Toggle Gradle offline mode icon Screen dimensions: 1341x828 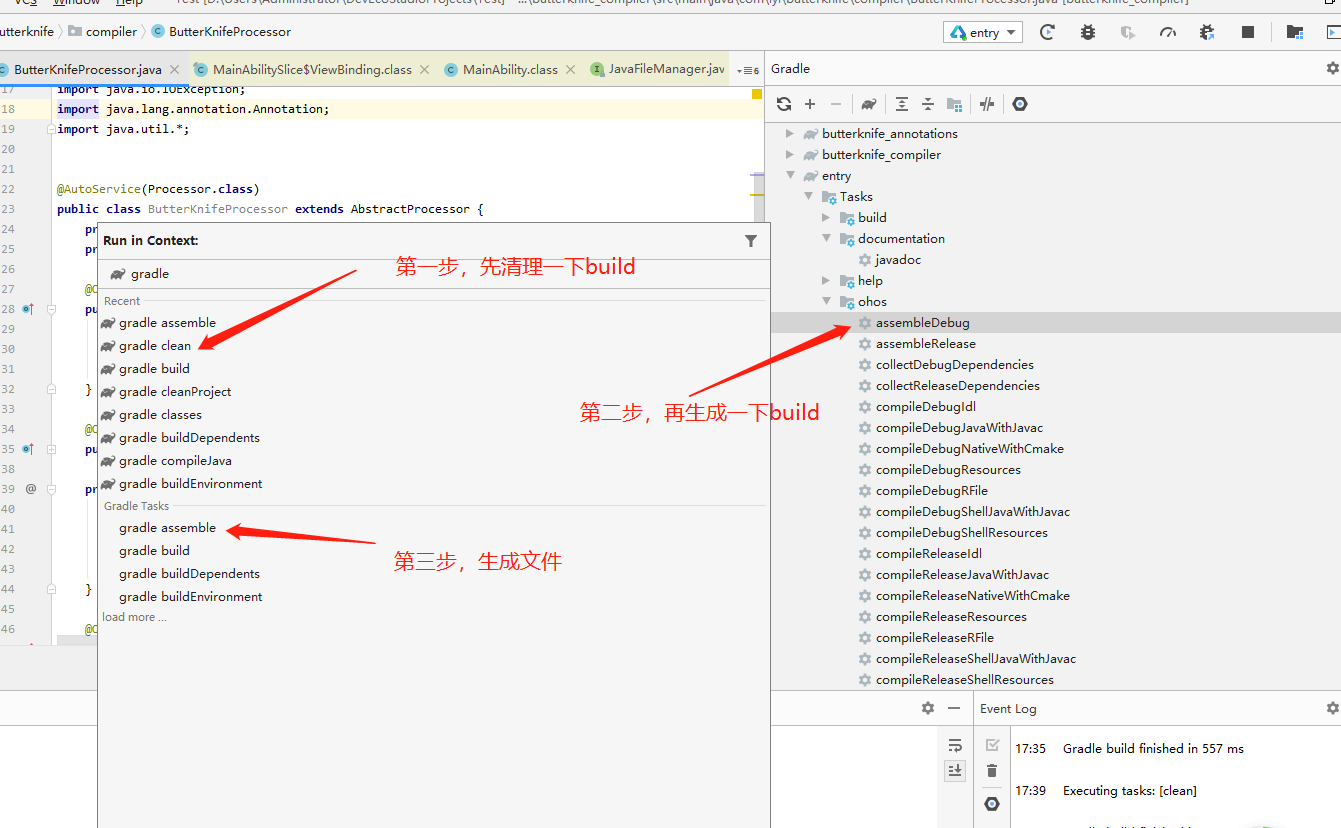(987, 104)
